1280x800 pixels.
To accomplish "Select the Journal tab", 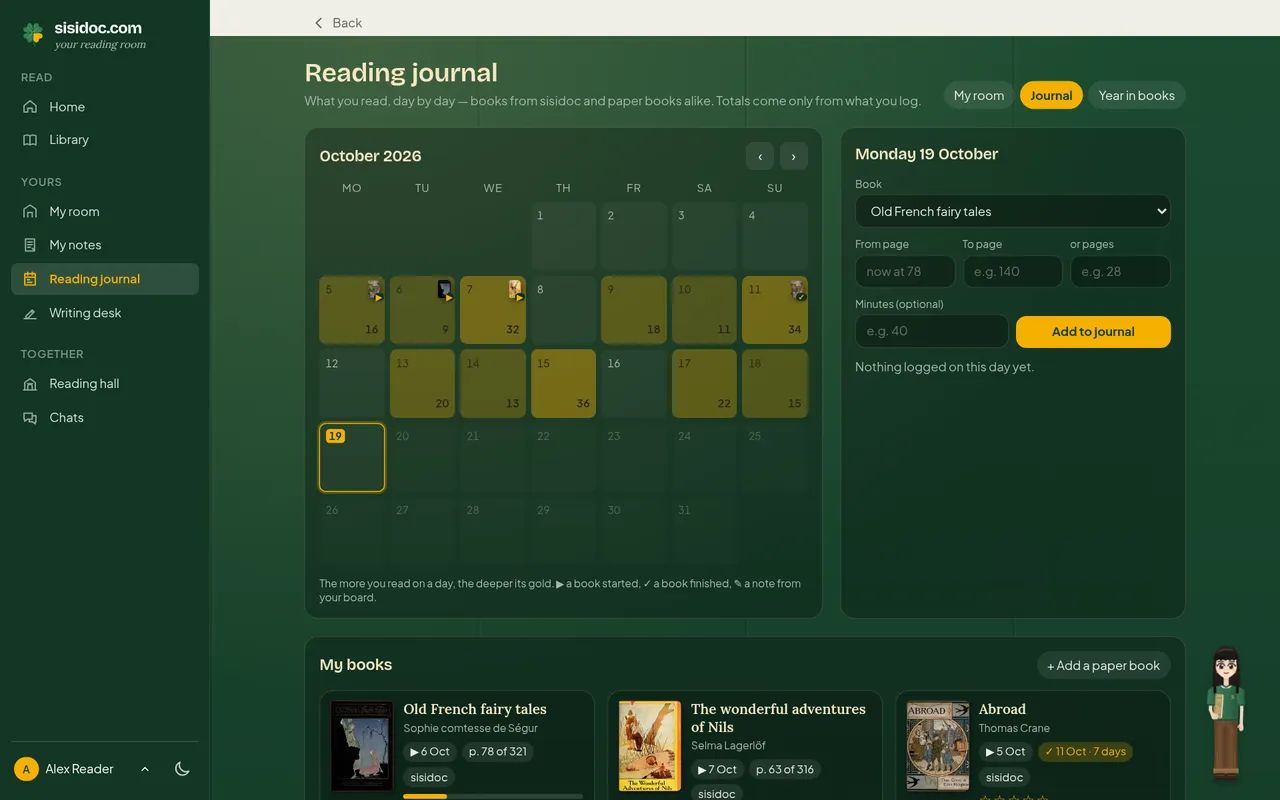I will click(1051, 95).
